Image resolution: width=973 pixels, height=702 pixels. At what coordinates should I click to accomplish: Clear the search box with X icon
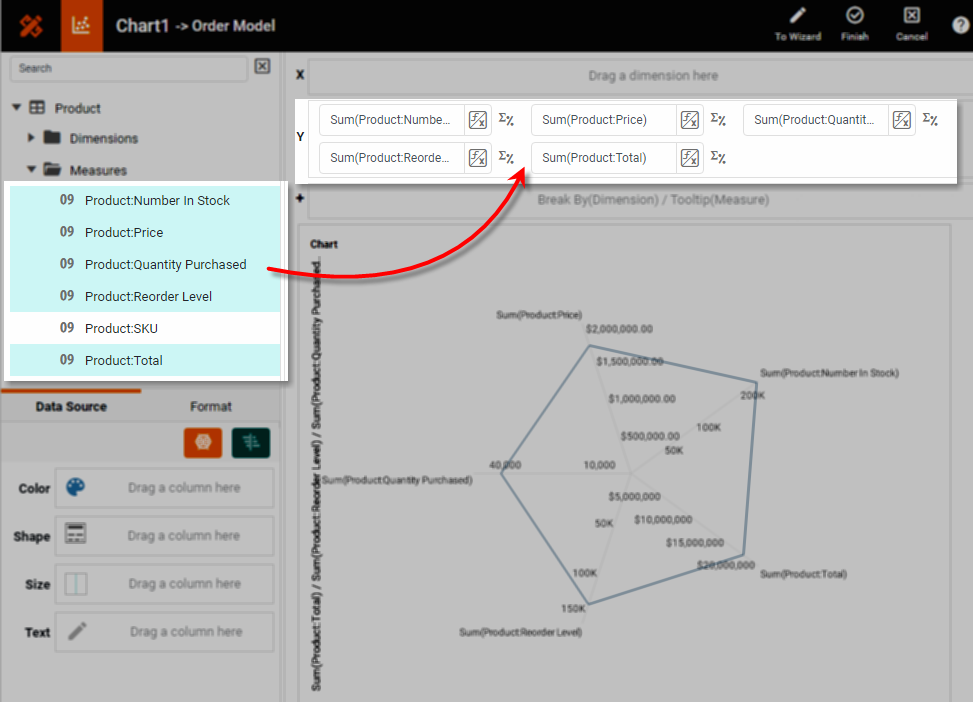click(262, 67)
